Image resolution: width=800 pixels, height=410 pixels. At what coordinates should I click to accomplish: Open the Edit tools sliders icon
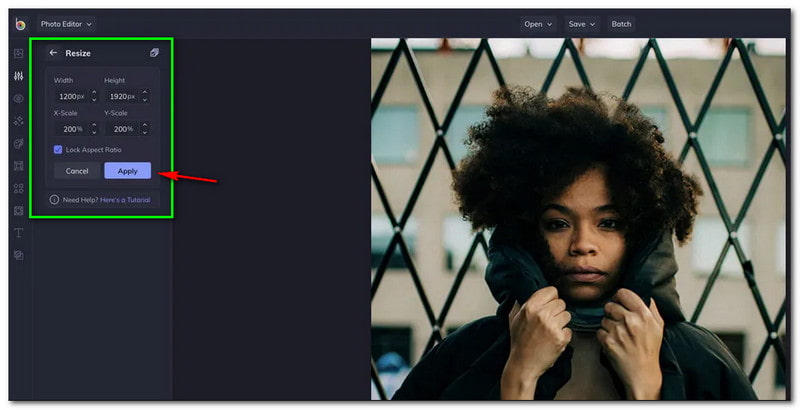18,76
